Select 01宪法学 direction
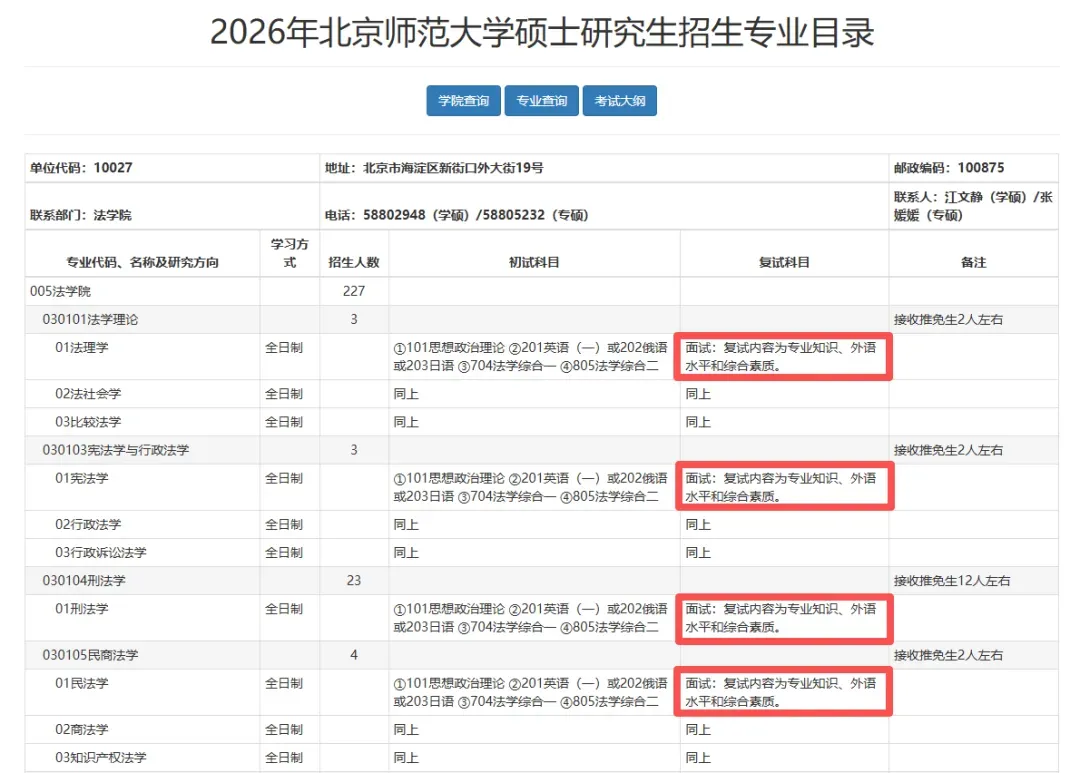 click(x=82, y=478)
